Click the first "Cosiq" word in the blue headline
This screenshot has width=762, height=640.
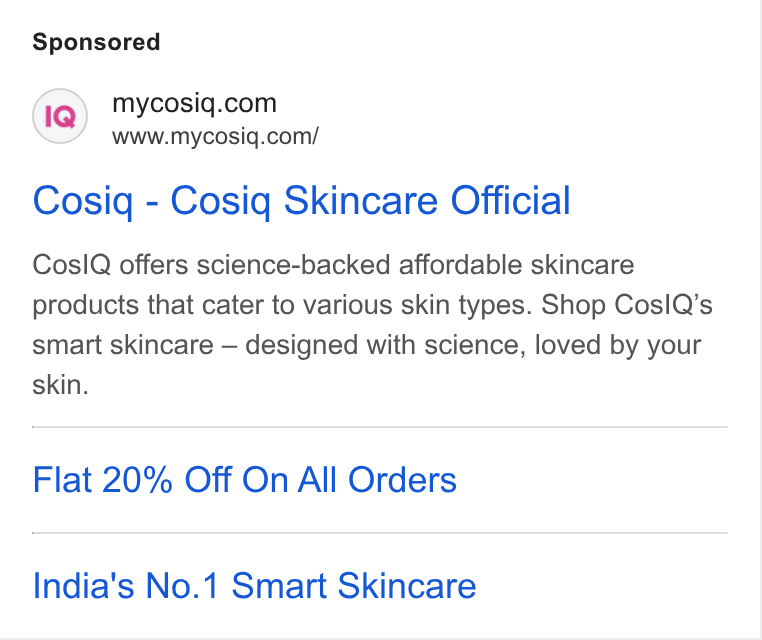(83, 201)
